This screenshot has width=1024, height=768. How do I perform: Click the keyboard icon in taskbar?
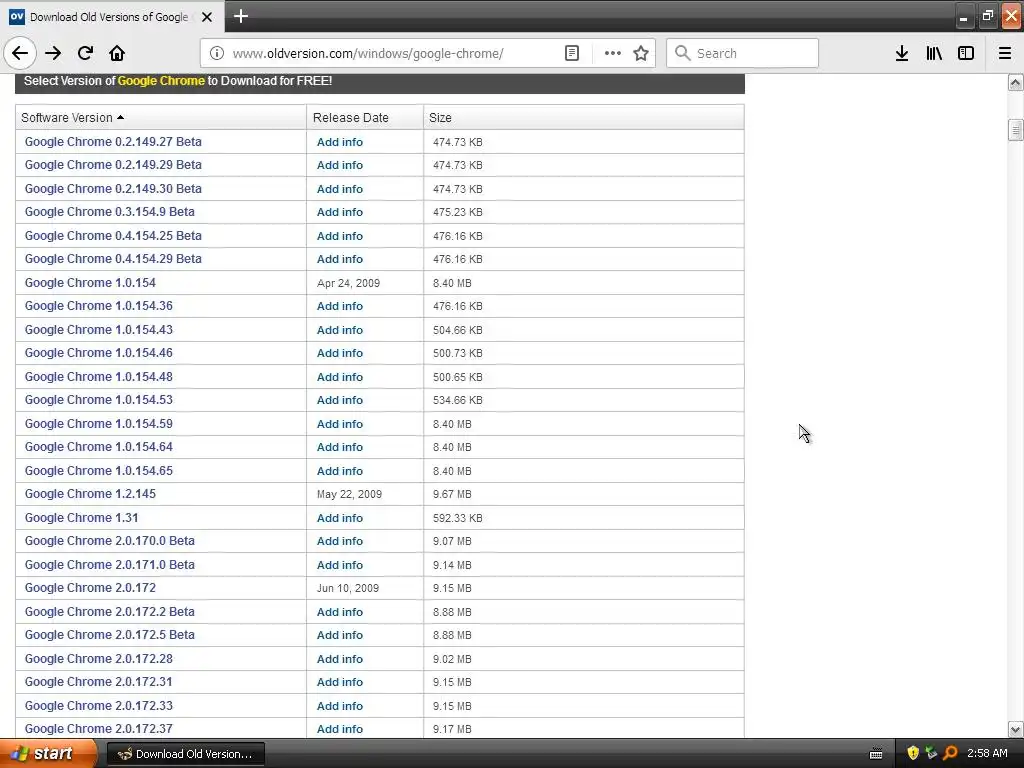[876, 754]
